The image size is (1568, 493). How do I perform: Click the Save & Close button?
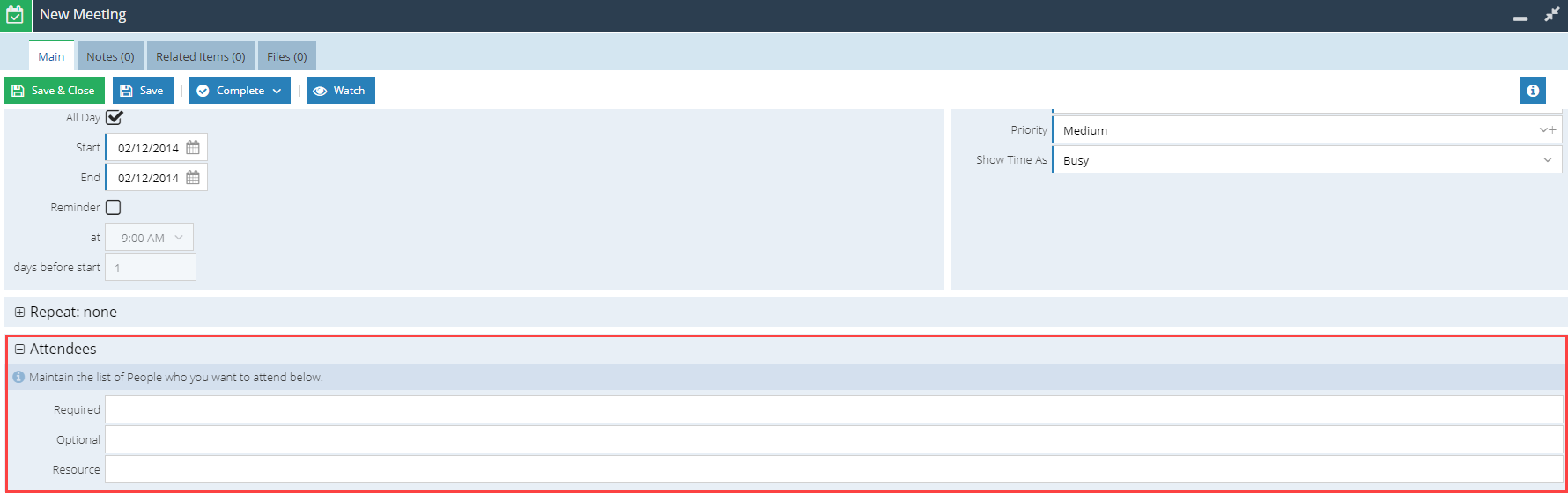pos(55,91)
